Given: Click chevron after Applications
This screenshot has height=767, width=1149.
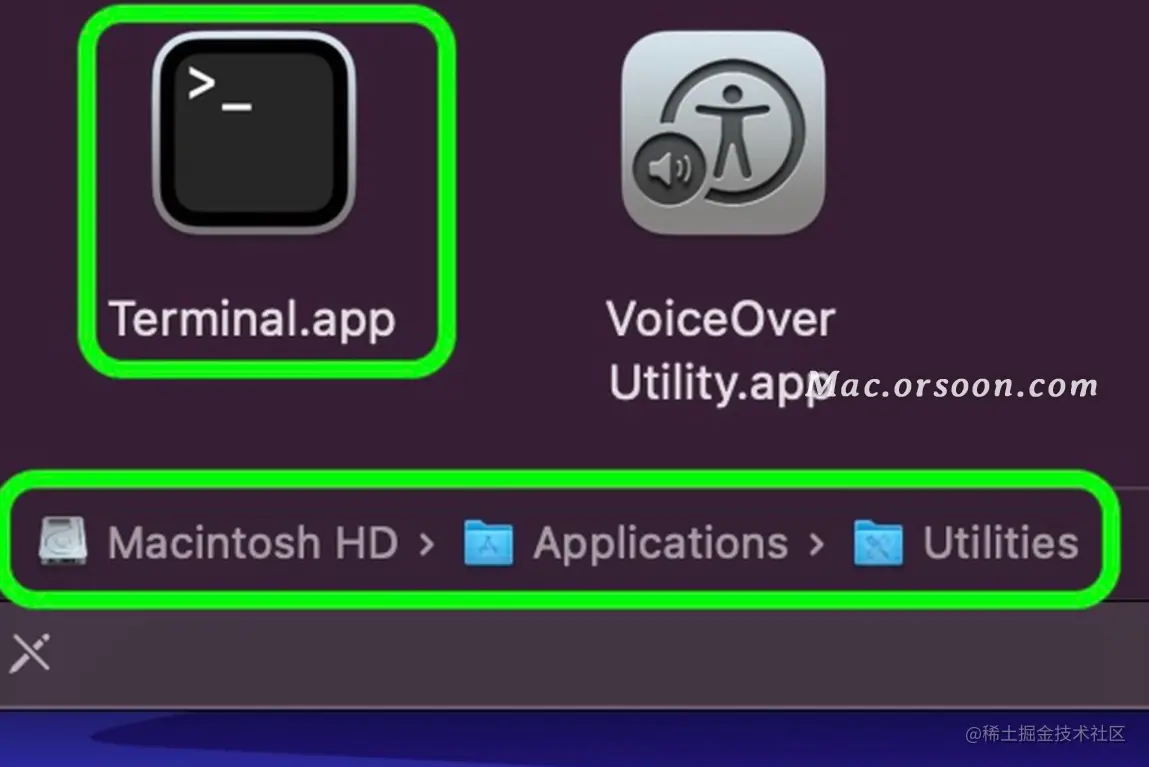Looking at the screenshot, I should click(x=816, y=544).
